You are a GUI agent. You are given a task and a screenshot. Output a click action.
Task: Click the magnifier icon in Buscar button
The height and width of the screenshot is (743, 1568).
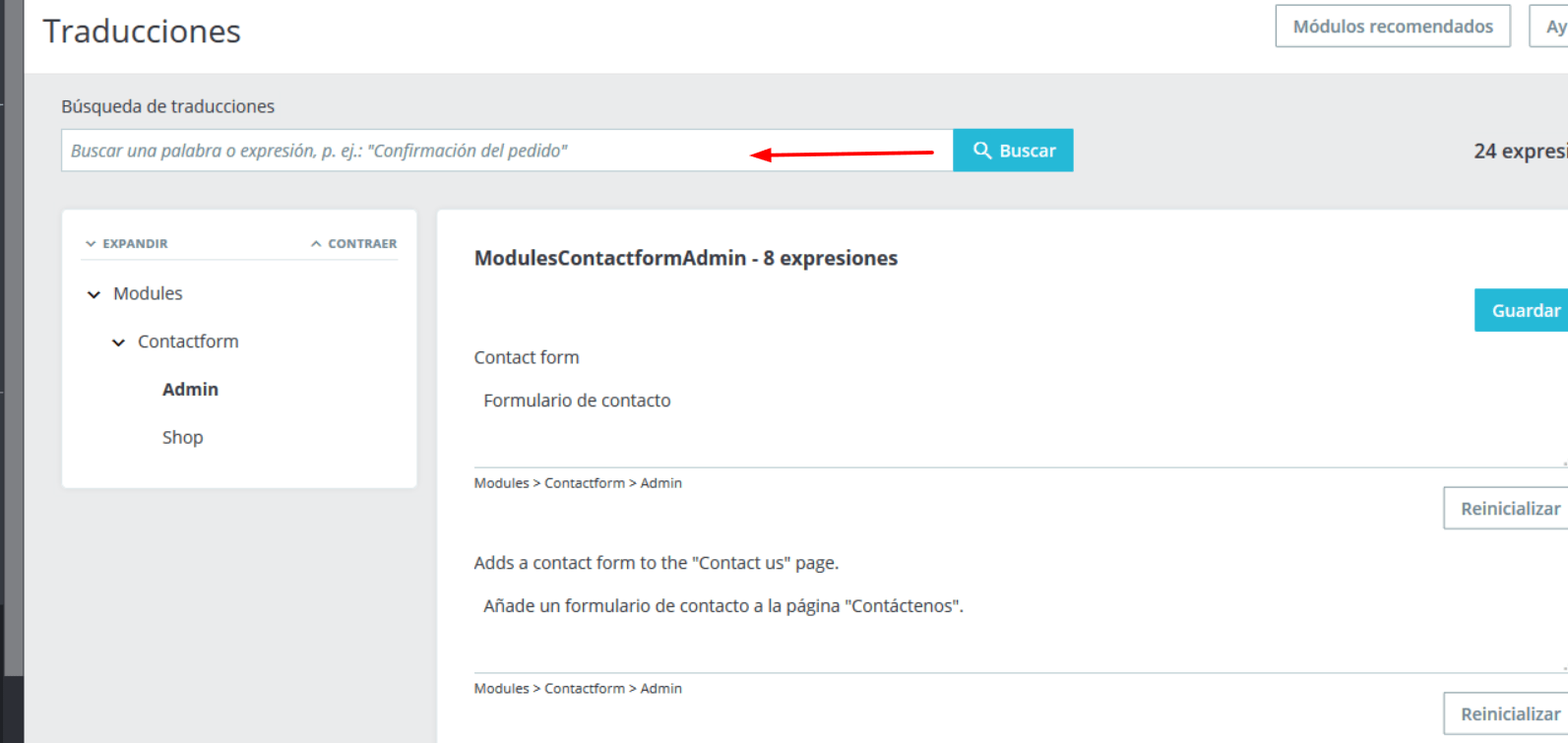click(981, 151)
